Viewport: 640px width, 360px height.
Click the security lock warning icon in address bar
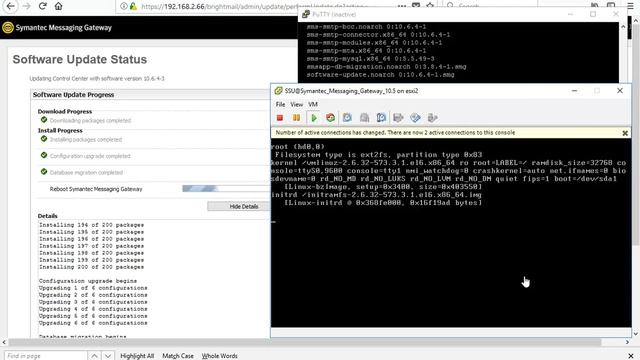point(133,7)
